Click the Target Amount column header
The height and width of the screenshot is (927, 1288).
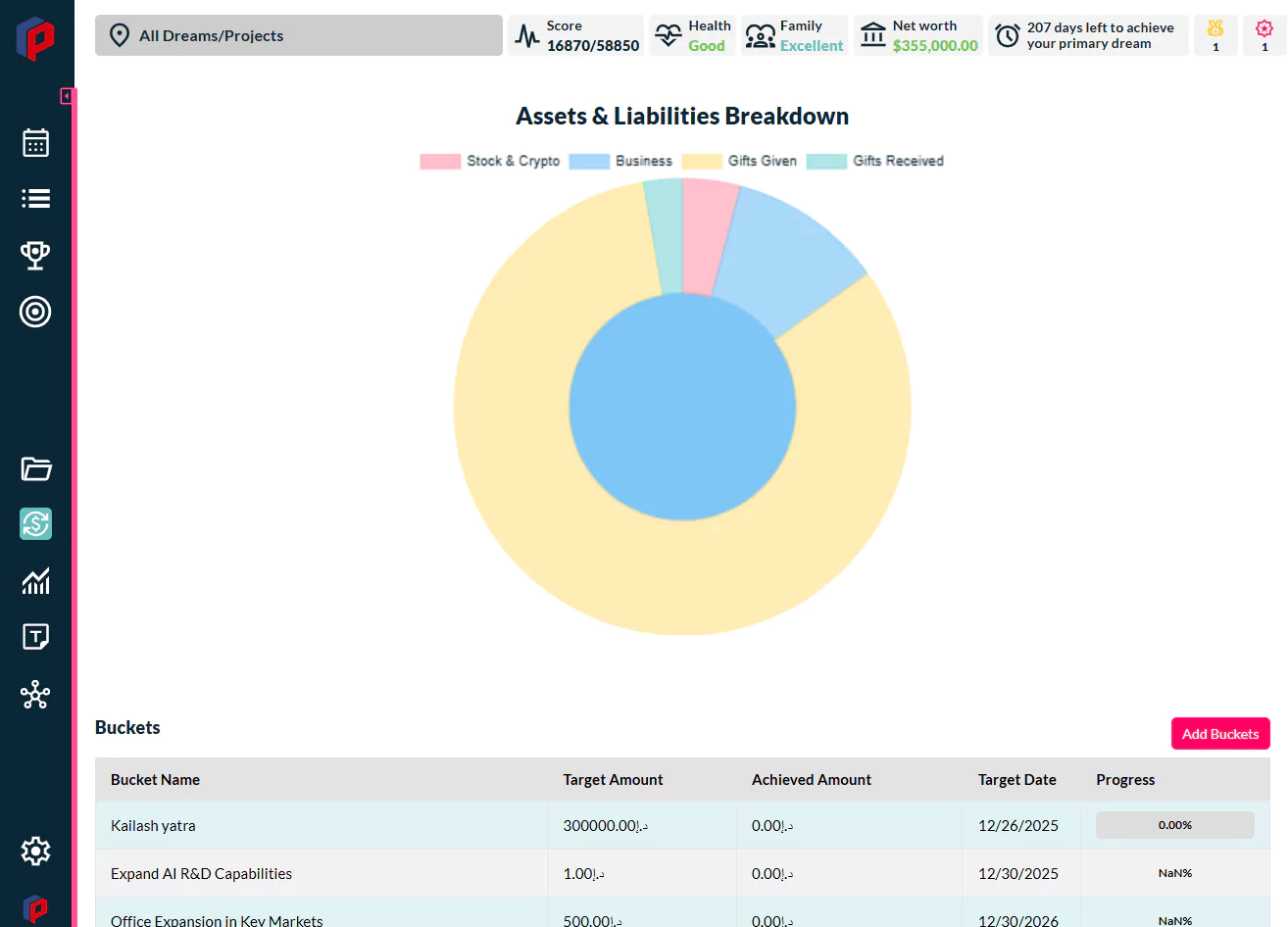point(613,780)
